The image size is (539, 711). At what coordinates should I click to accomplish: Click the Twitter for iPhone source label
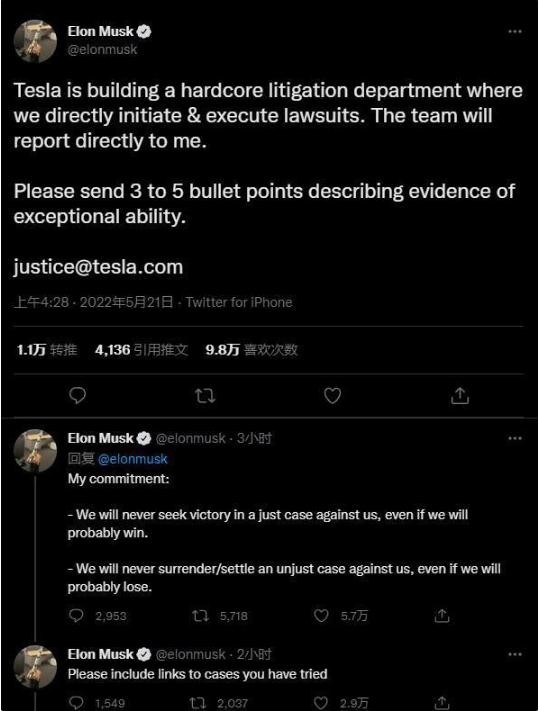pos(239,302)
